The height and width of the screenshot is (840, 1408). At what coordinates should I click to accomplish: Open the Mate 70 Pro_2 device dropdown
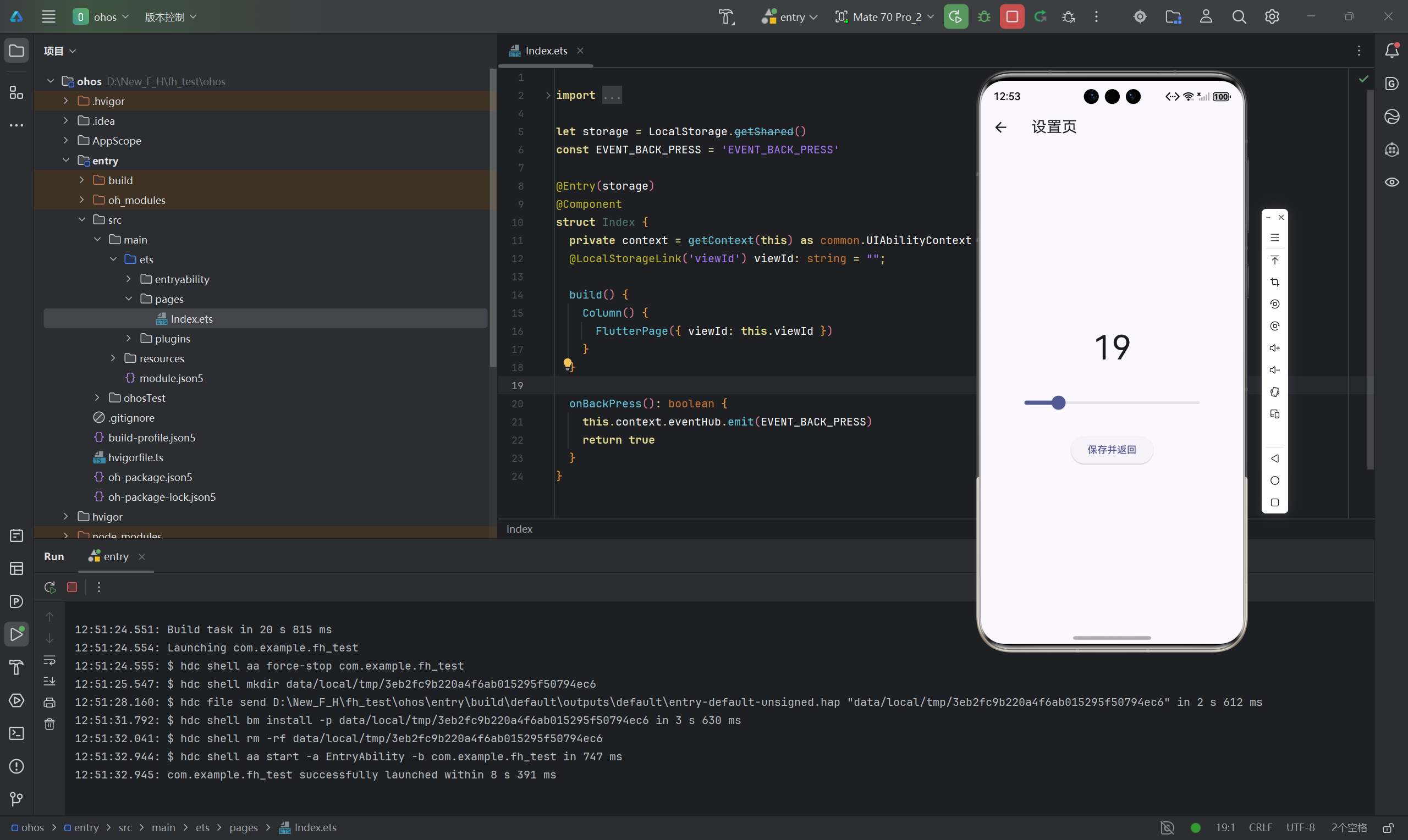tap(883, 16)
